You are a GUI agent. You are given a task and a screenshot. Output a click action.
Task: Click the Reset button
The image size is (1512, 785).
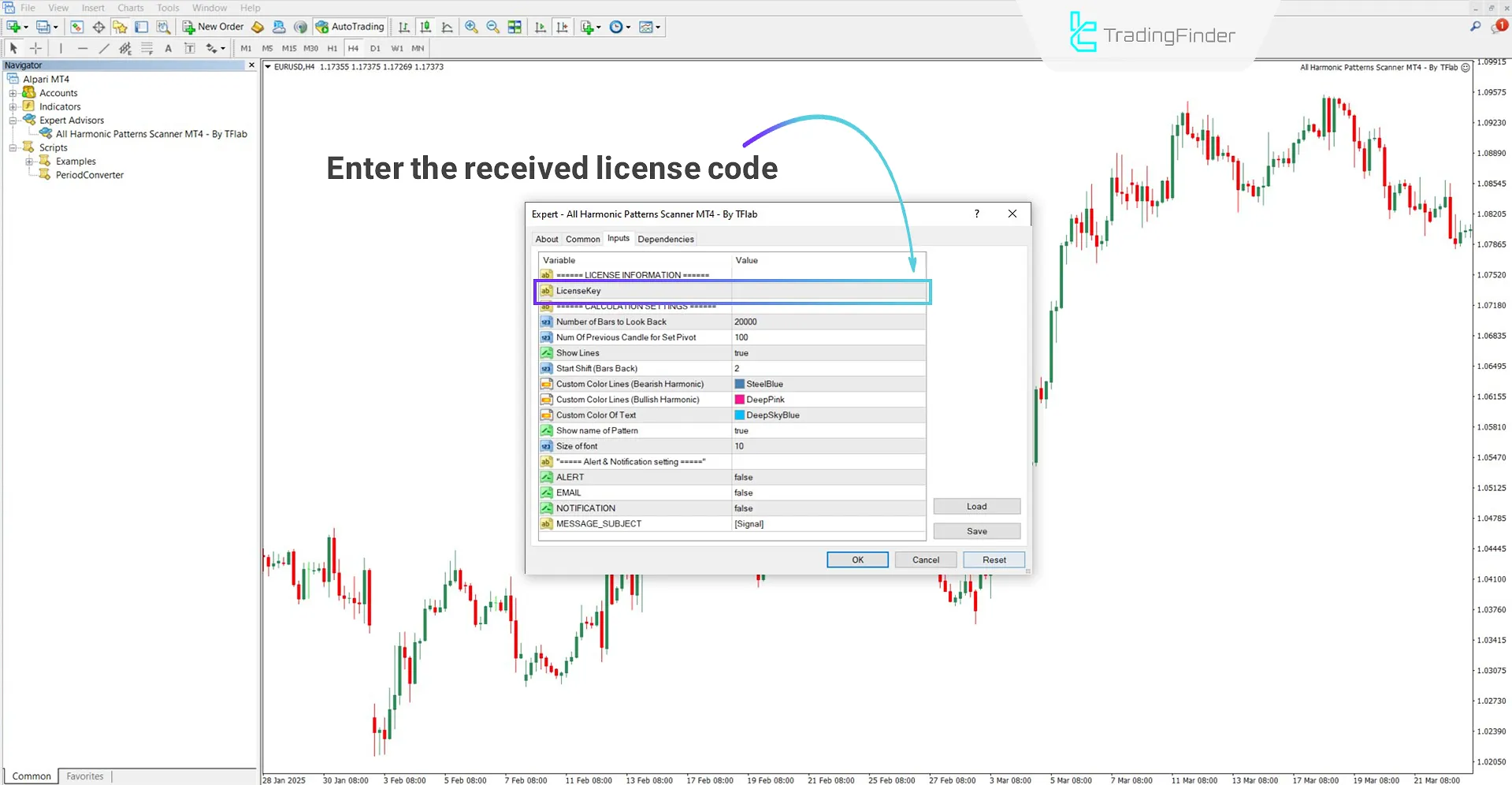tap(994, 560)
